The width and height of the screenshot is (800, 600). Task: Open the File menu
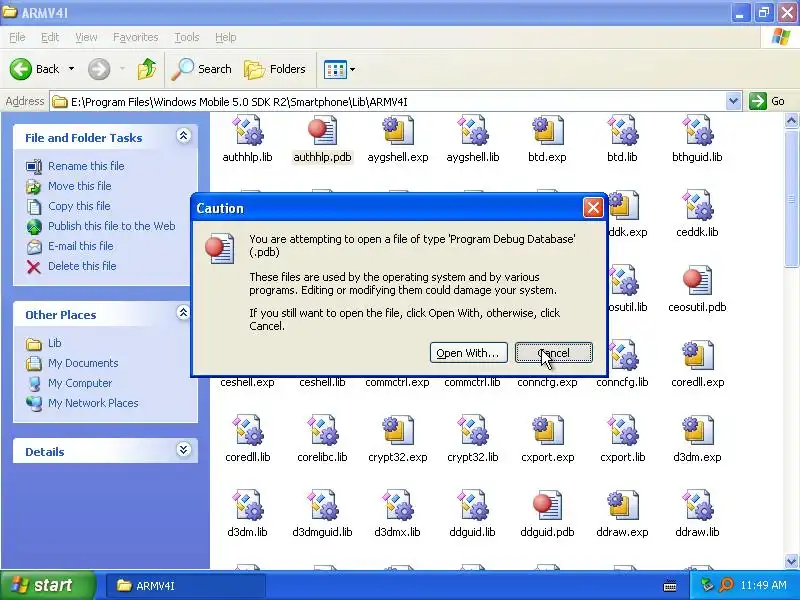(x=17, y=37)
